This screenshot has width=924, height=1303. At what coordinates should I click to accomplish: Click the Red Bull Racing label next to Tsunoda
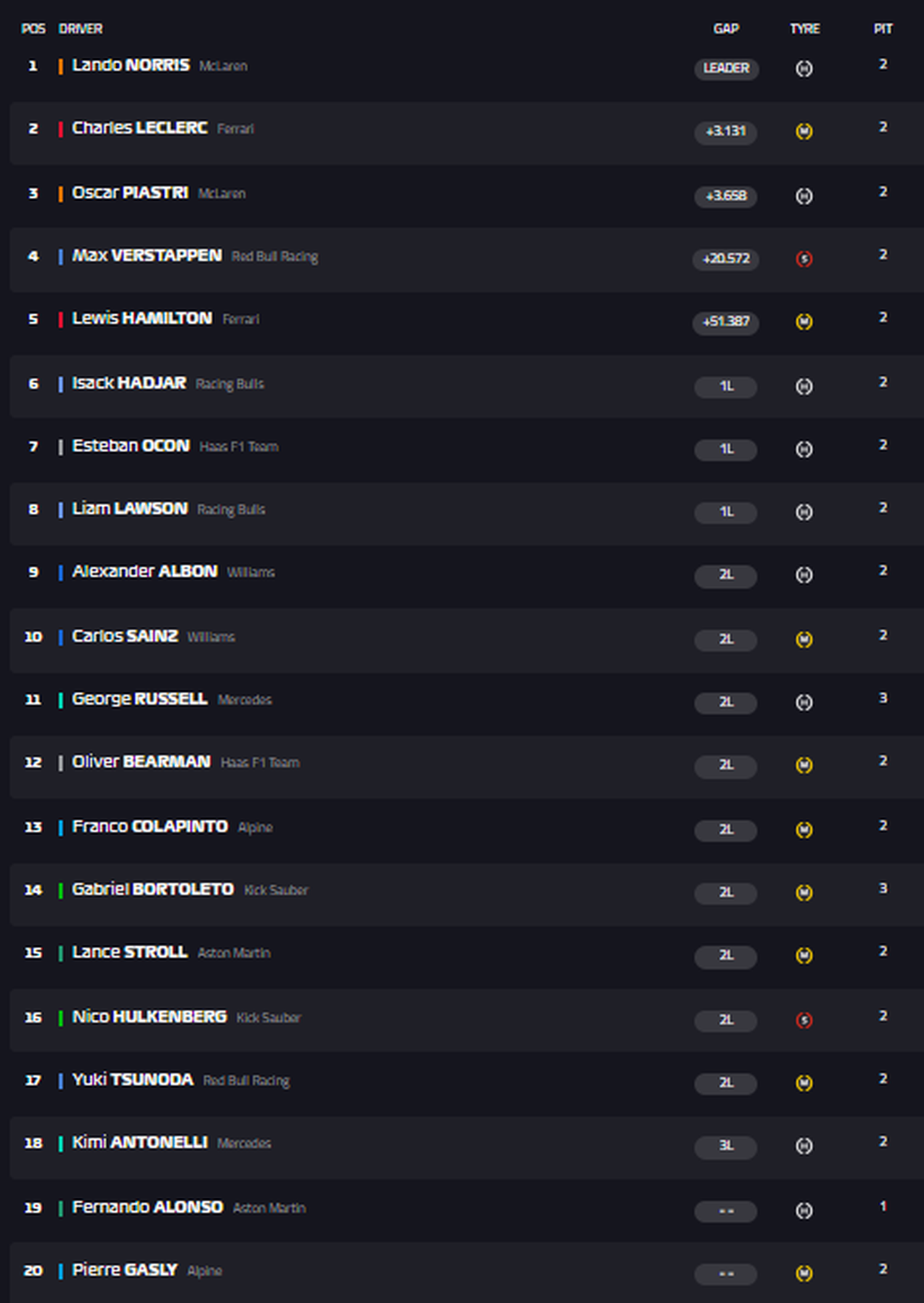(246, 1081)
